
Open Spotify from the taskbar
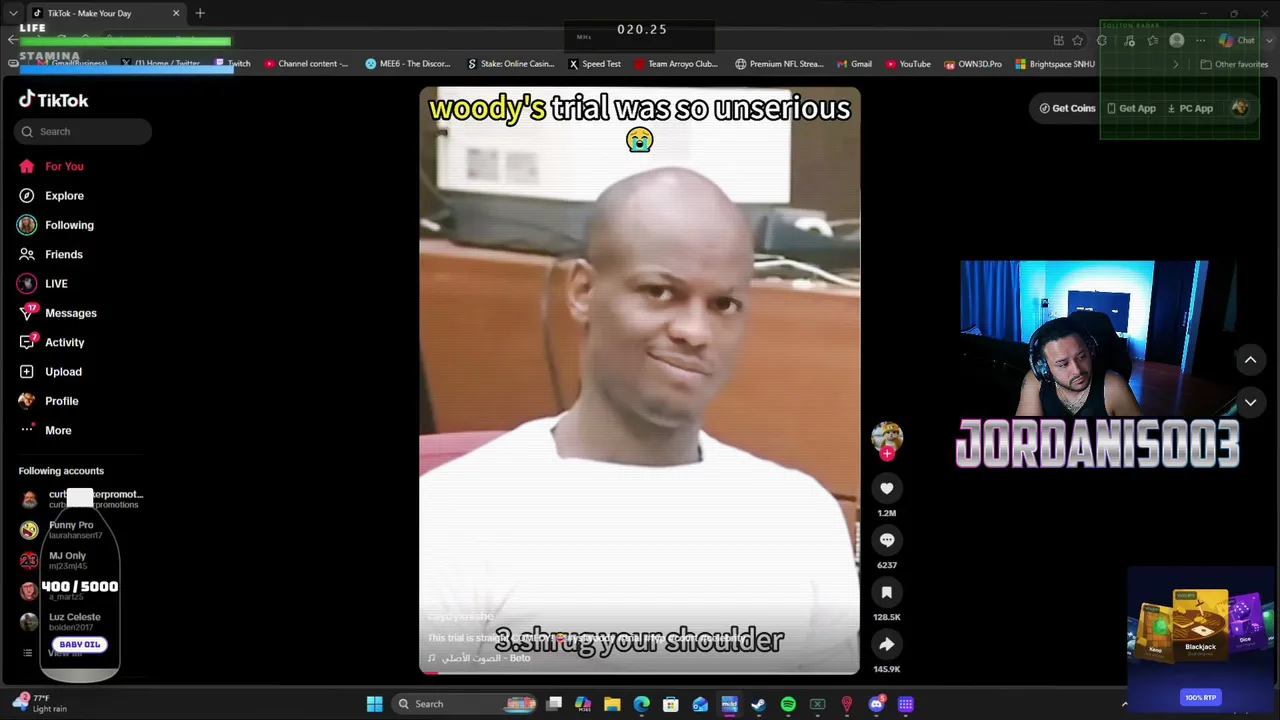tap(788, 704)
